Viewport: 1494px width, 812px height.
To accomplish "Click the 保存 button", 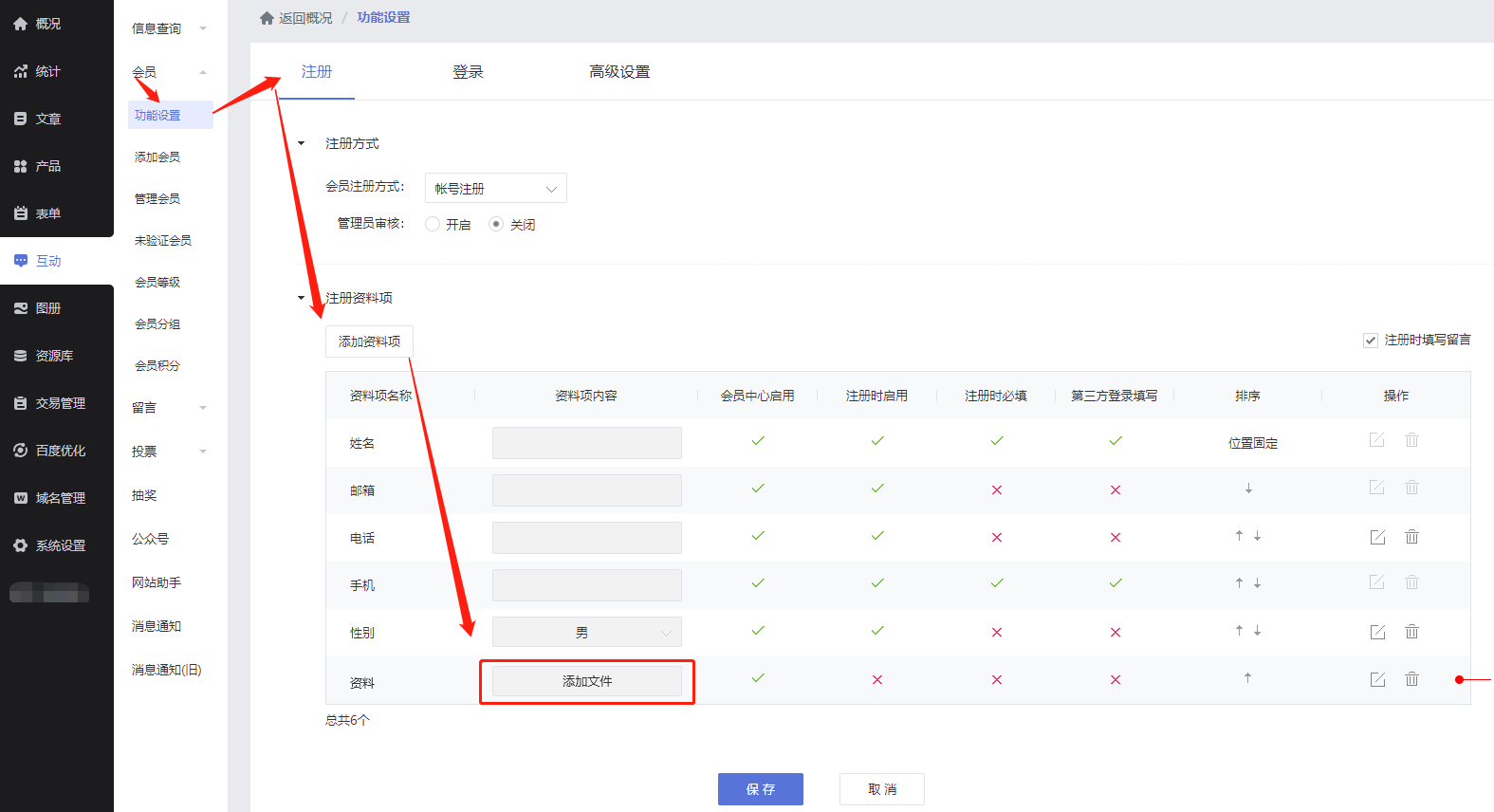I will tap(760, 789).
